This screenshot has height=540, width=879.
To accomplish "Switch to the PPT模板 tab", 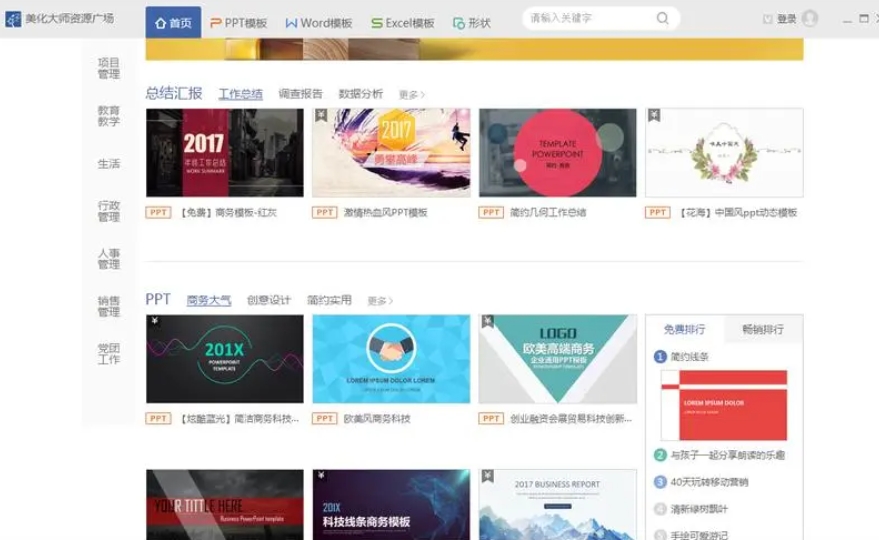I will [238, 23].
